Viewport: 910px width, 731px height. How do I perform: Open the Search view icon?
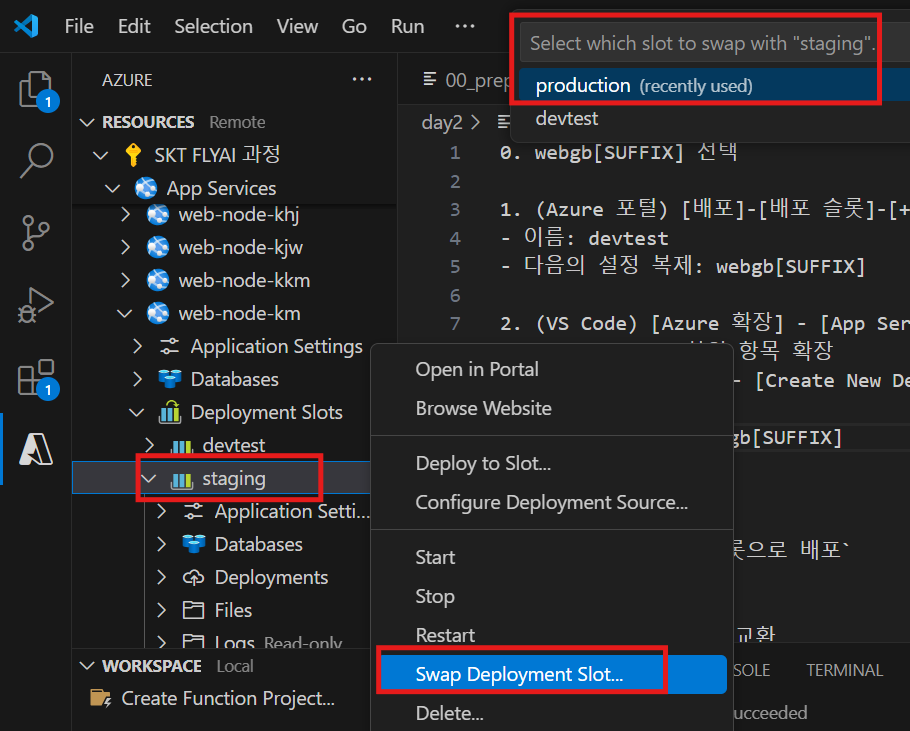36,161
